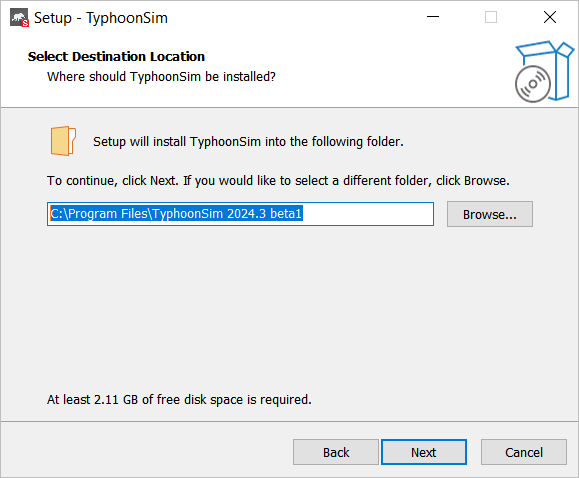Viewport: 579px width, 478px height.
Task: Click the free disk space requirement text
Action: click(179, 400)
